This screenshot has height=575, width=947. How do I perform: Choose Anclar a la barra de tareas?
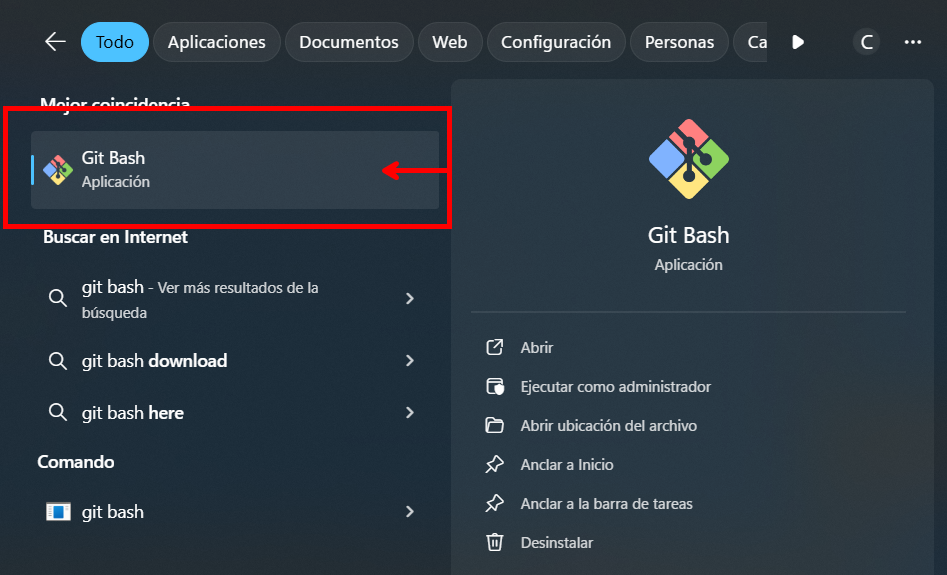[x=606, y=504]
